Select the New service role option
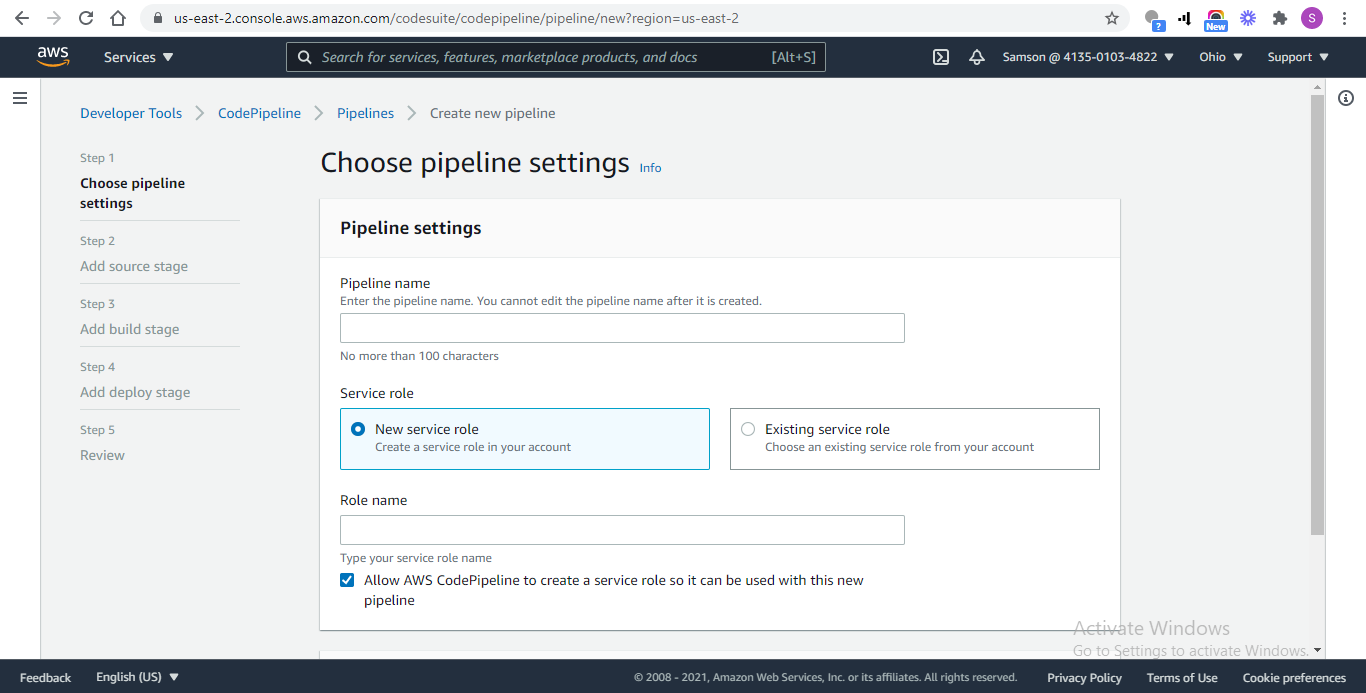1366x693 pixels. [x=358, y=428]
